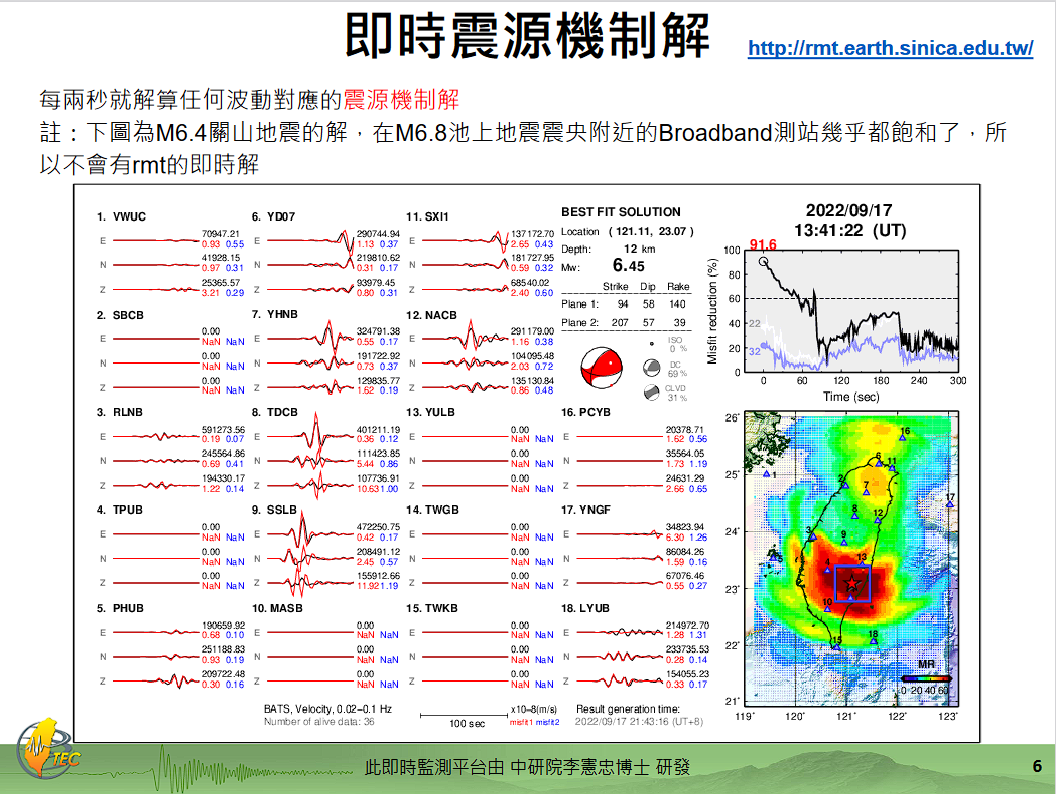The height and width of the screenshot is (794, 1056).
Task: Click the station 17 triangle on the map
Action: point(950,503)
